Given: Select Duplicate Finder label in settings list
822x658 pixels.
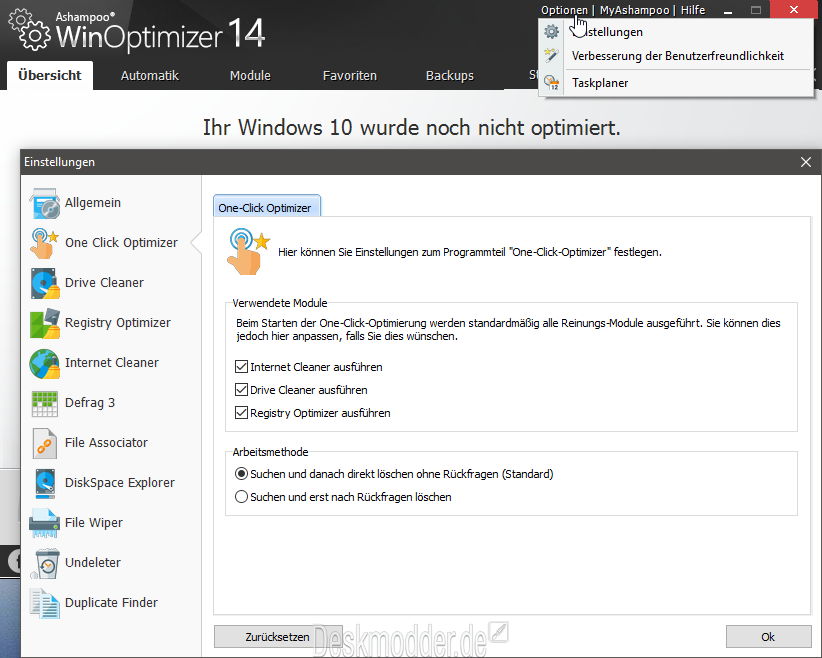Looking at the screenshot, I should point(111,603).
